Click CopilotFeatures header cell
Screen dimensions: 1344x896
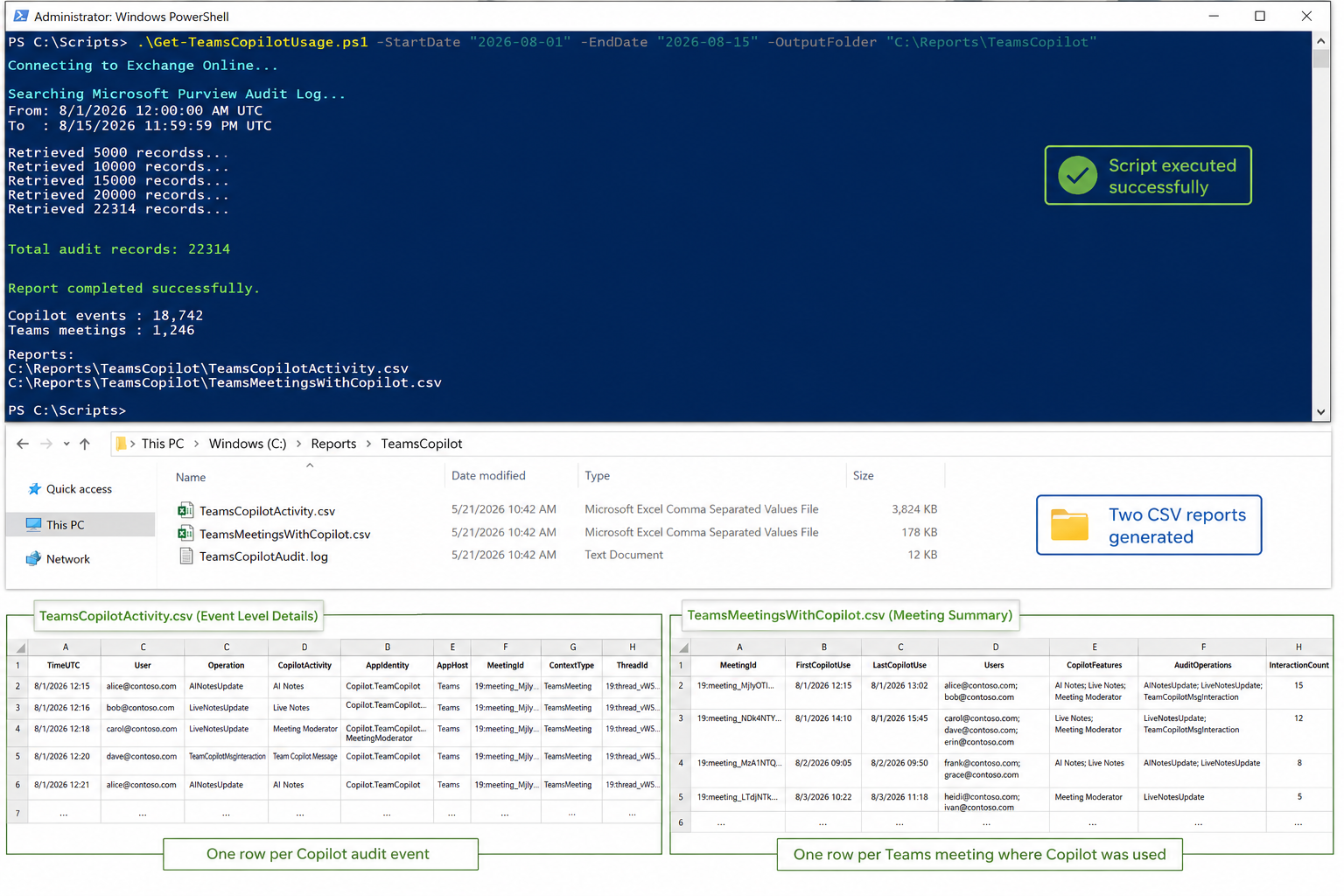(1094, 666)
